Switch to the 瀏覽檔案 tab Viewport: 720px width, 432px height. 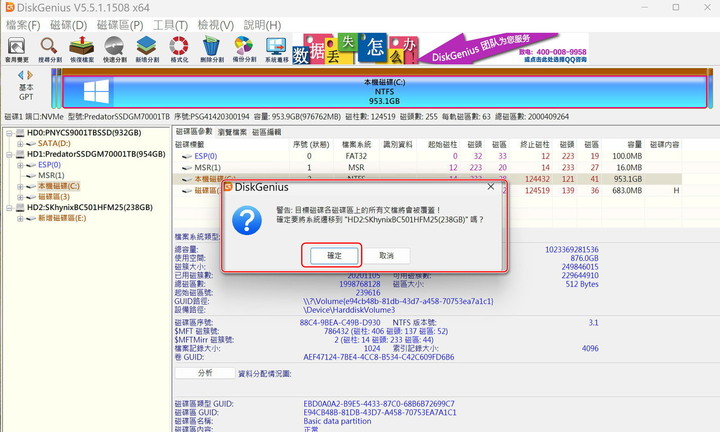click(232, 132)
